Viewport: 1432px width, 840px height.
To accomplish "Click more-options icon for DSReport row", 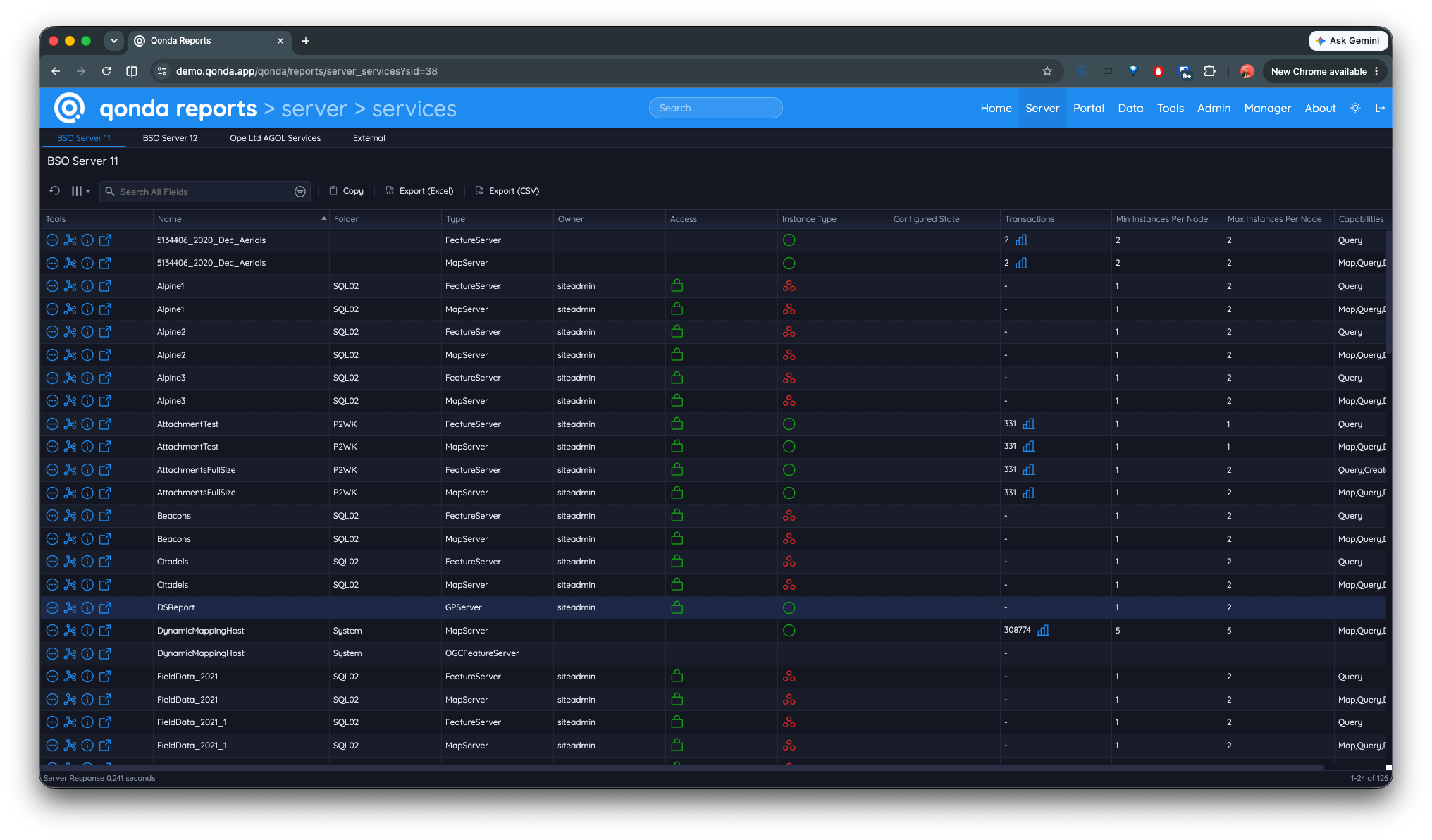I will (x=52, y=607).
